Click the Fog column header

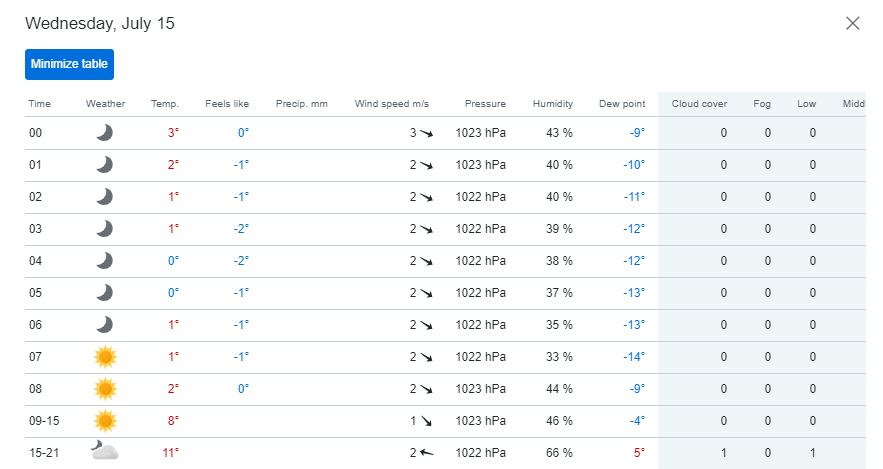(x=762, y=104)
